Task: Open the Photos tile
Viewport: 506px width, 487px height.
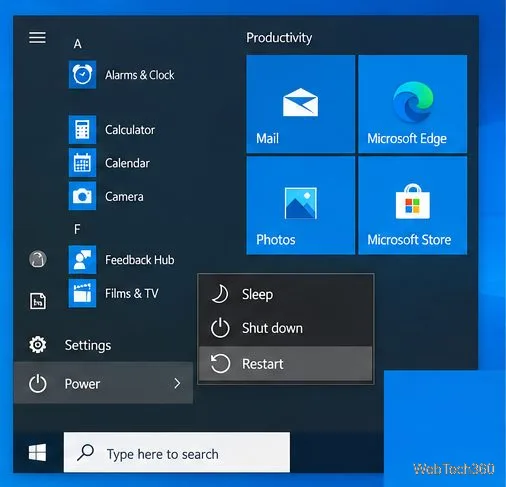Action: (301, 206)
